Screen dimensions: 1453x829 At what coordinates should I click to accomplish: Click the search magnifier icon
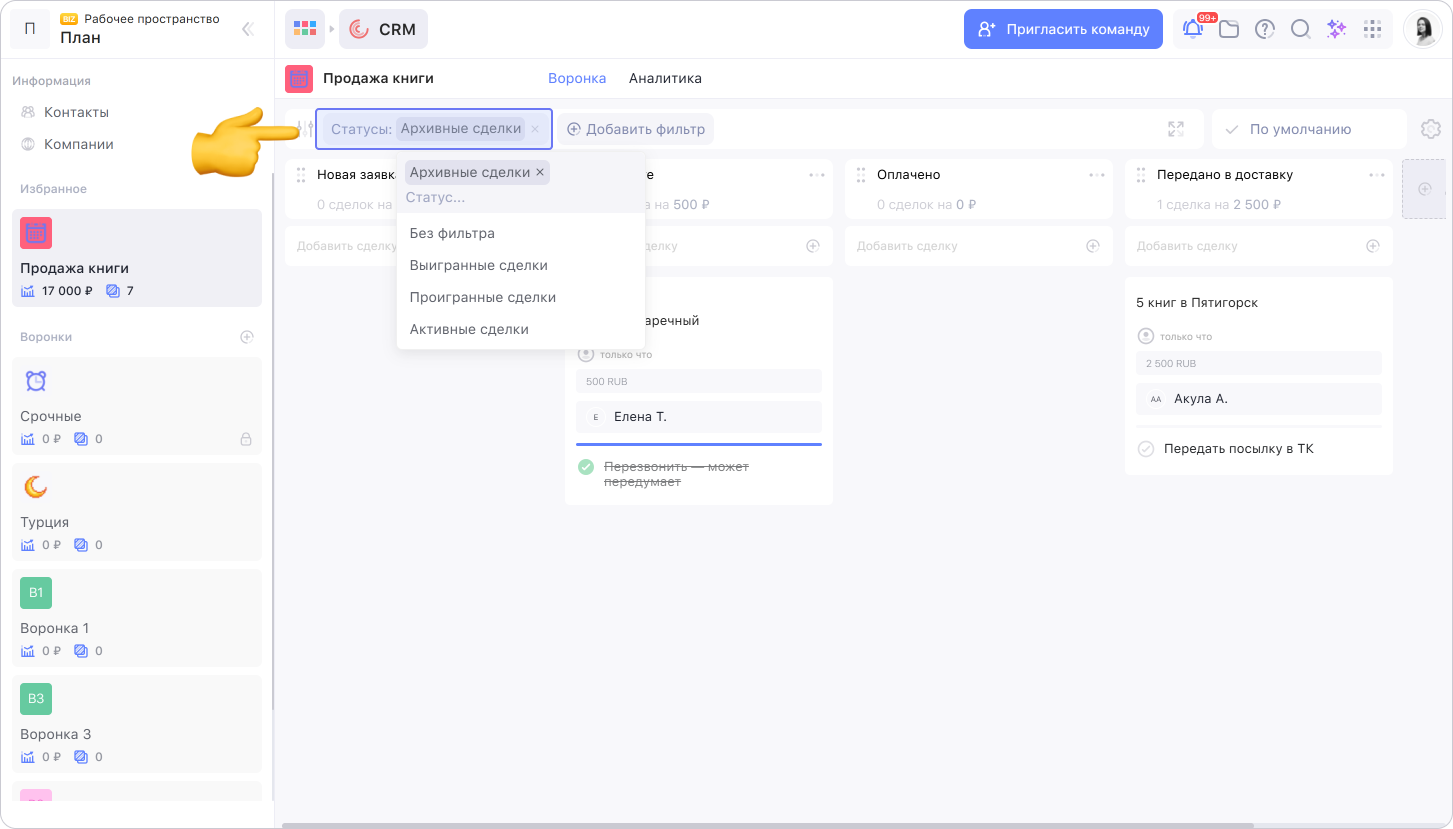[1300, 29]
